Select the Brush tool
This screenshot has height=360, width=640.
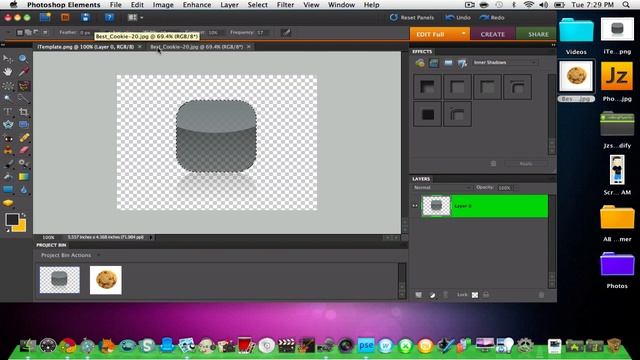click(8, 164)
